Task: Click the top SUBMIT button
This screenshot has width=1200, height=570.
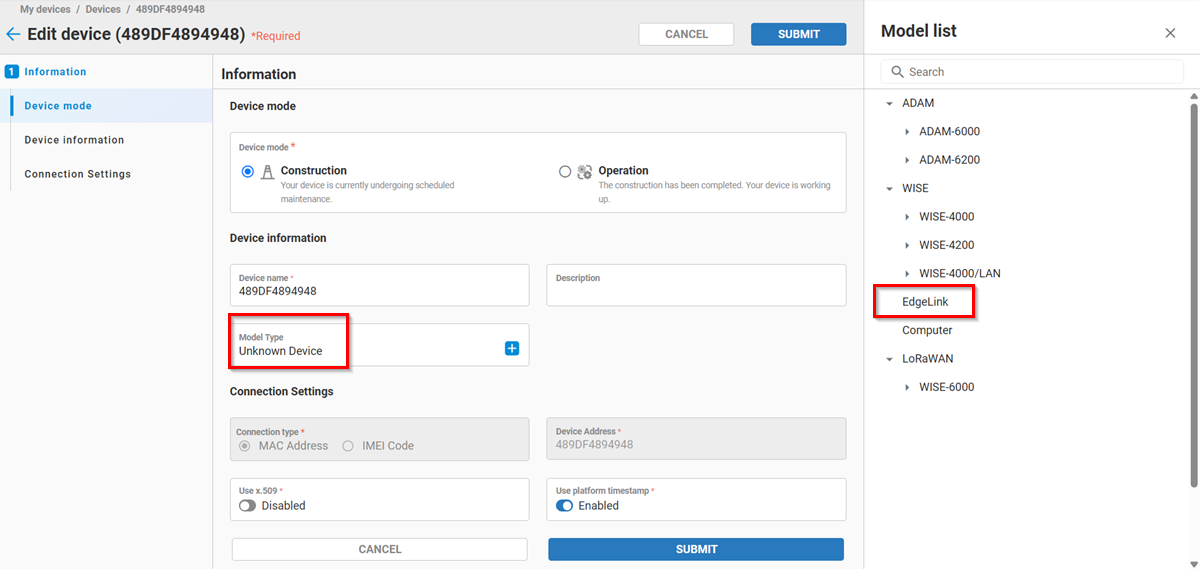Action: click(x=798, y=34)
